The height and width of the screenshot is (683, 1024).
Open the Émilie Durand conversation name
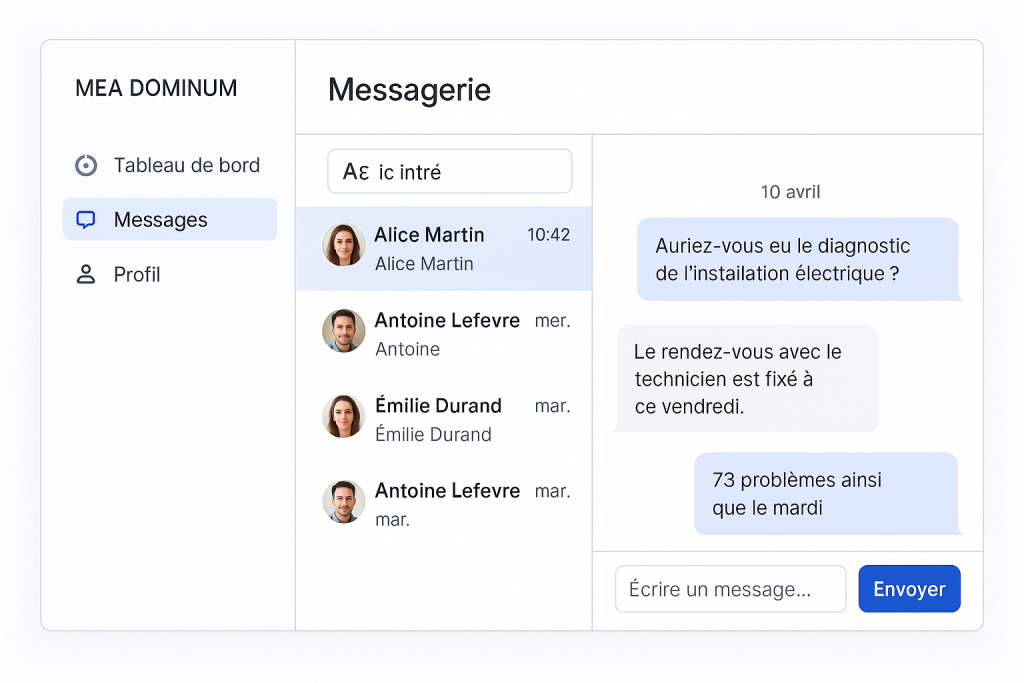[438, 406]
